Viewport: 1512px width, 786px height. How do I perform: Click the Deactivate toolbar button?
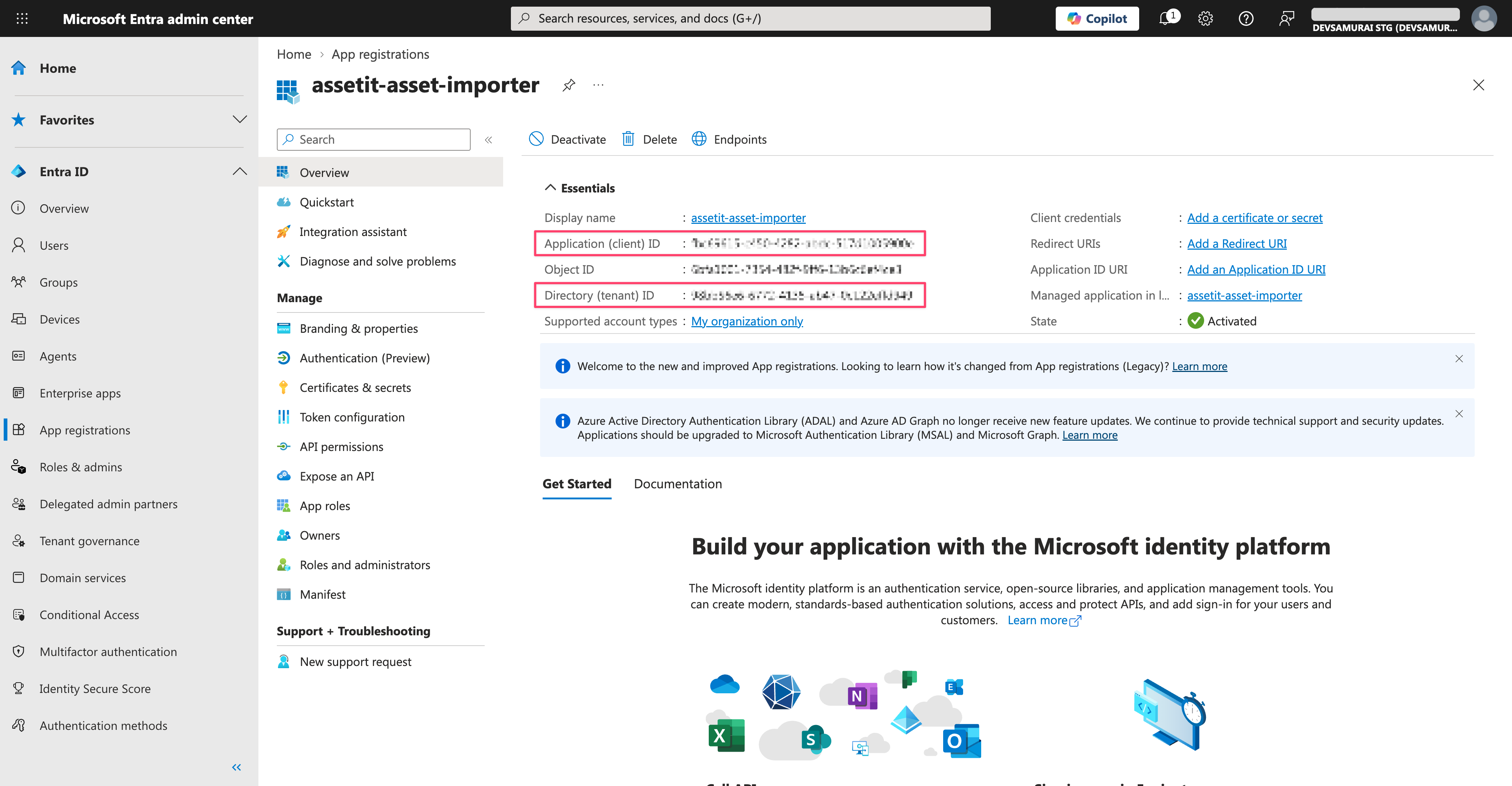567,139
